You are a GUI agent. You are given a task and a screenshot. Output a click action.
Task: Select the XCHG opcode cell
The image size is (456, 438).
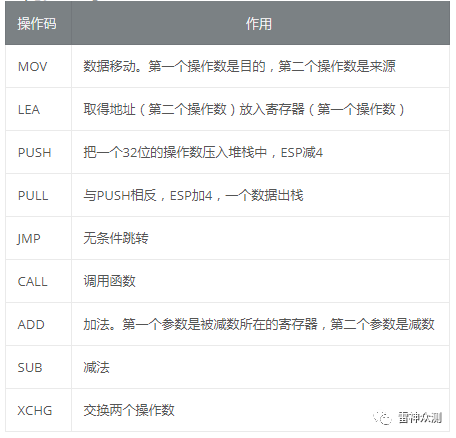tap(38, 410)
